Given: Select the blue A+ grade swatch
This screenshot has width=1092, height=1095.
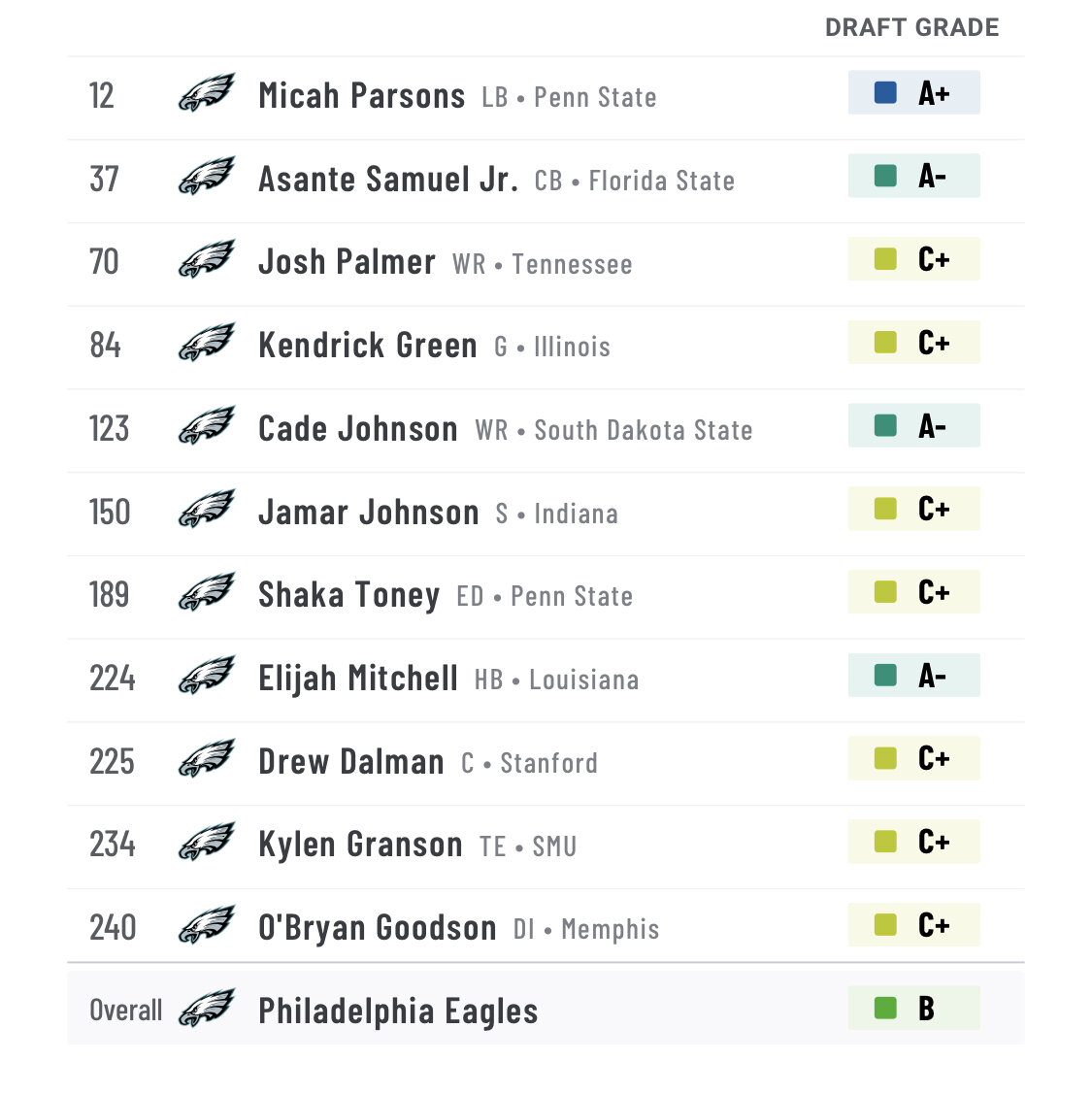Looking at the screenshot, I should tap(885, 92).
